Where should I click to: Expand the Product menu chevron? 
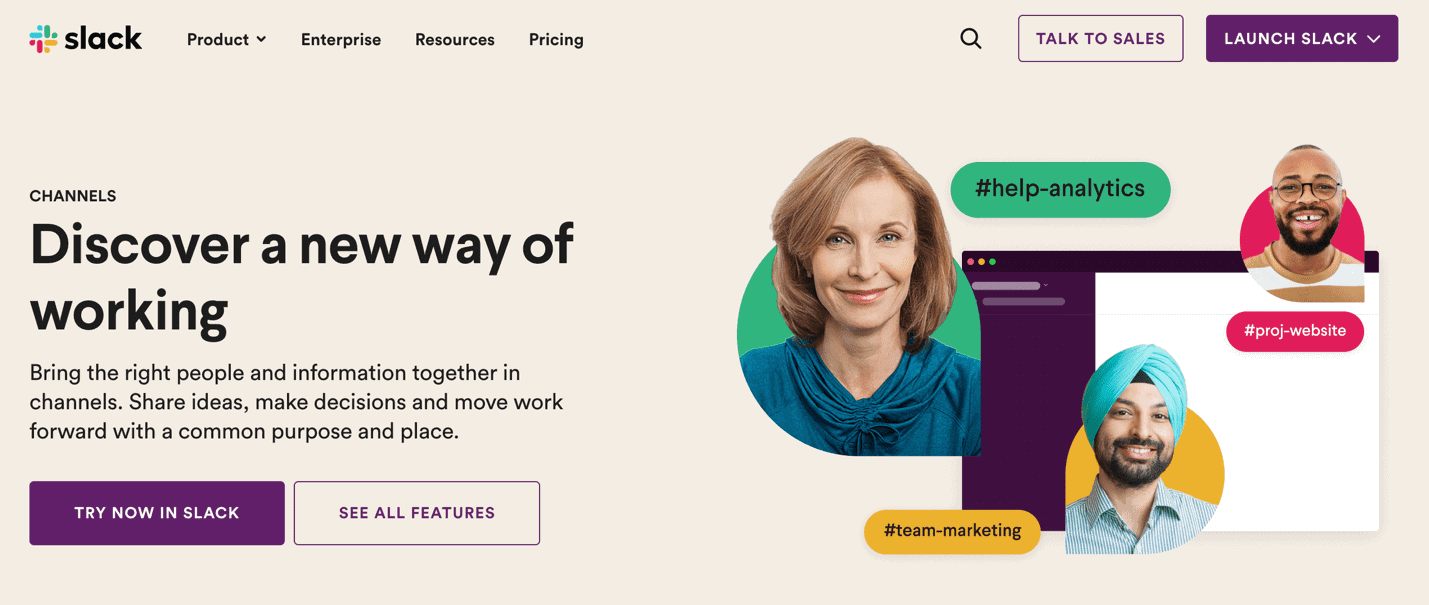pos(262,39)
